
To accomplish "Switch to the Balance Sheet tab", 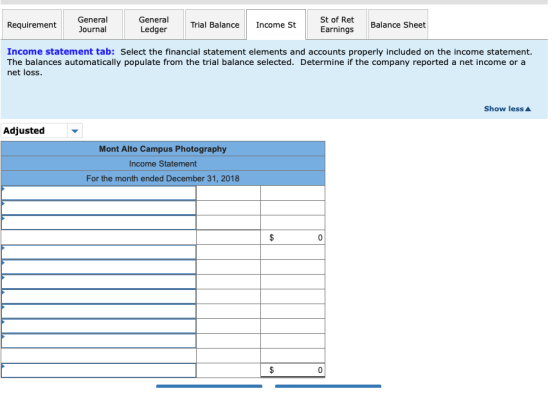I will click(398, 25).
